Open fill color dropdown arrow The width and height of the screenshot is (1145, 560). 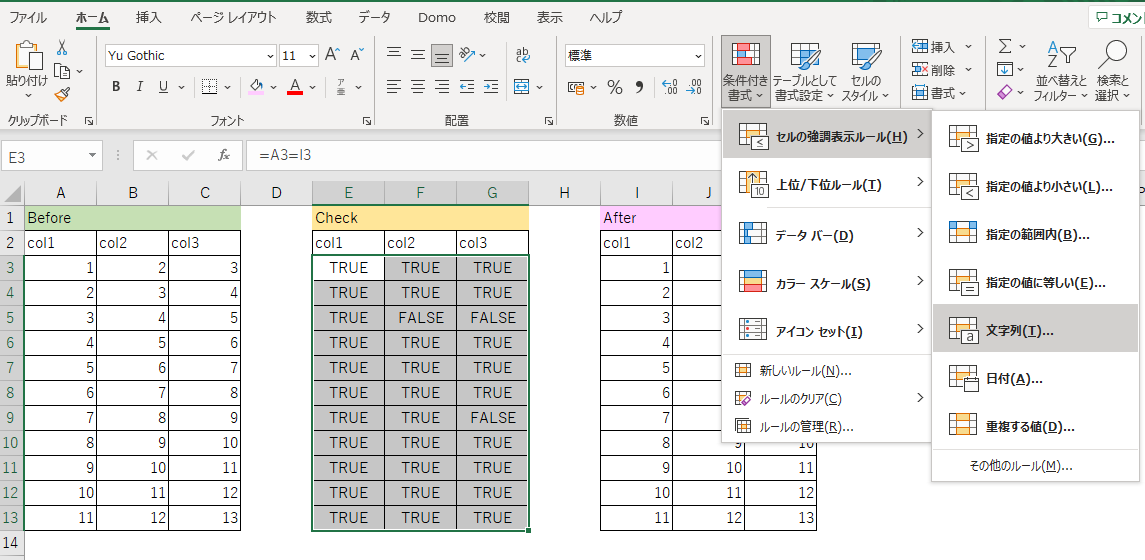point(274,87)
